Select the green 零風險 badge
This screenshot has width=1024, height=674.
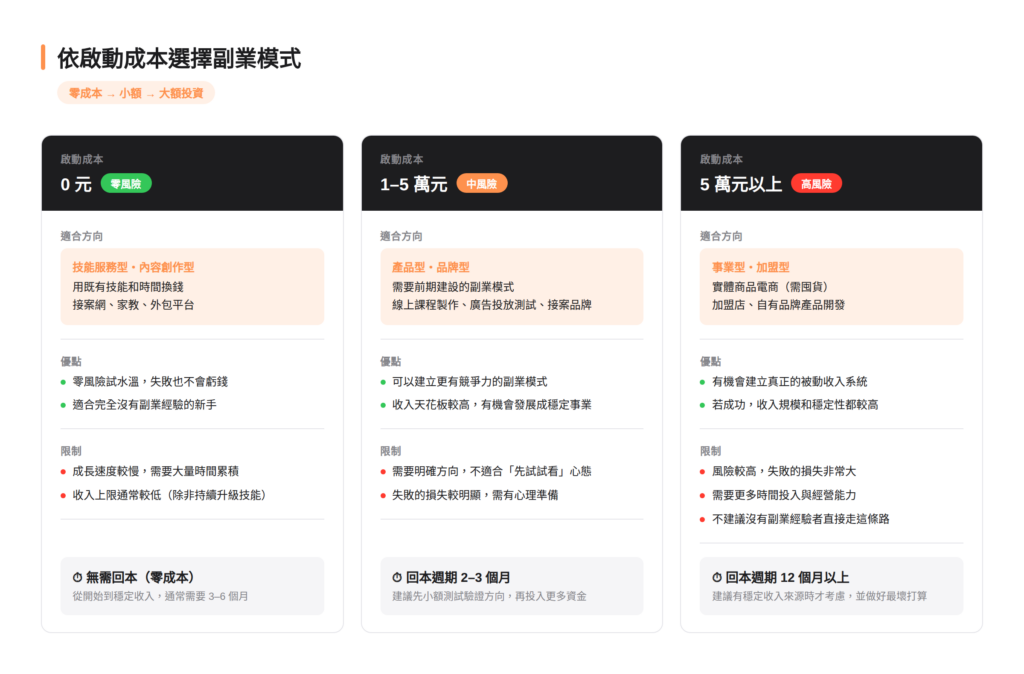click(x=126, y=184)
